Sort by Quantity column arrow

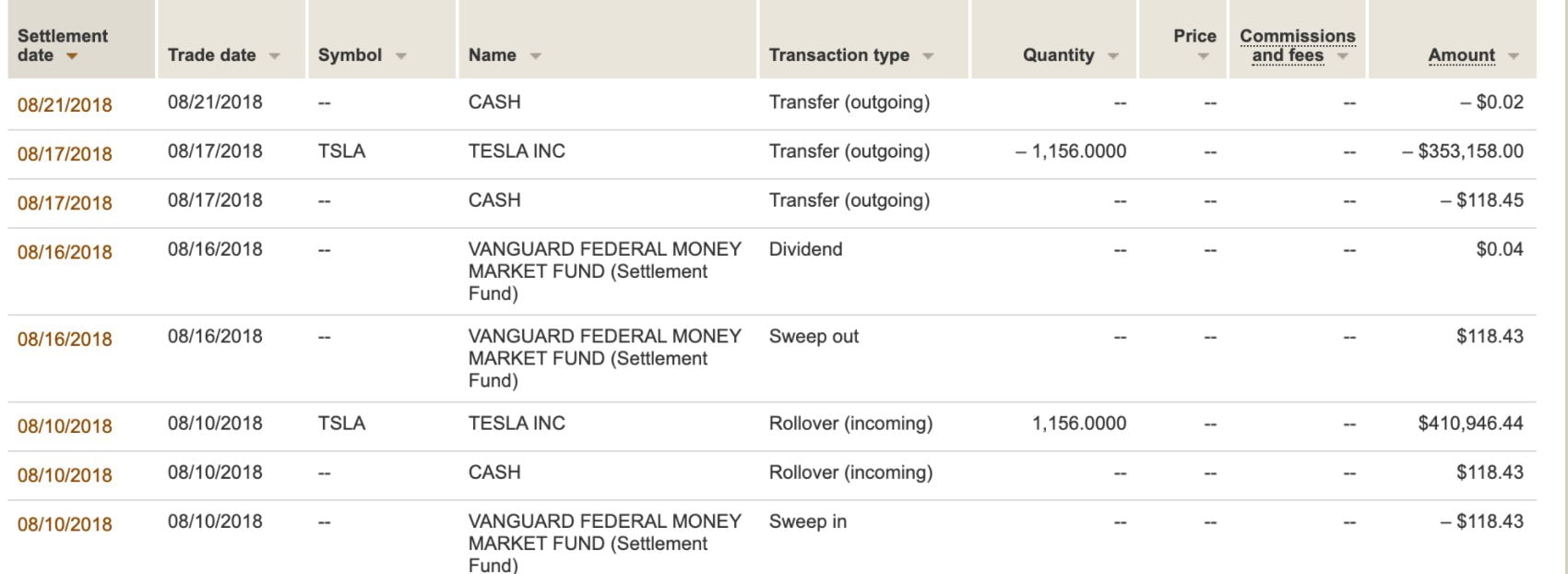[1112, 56]
